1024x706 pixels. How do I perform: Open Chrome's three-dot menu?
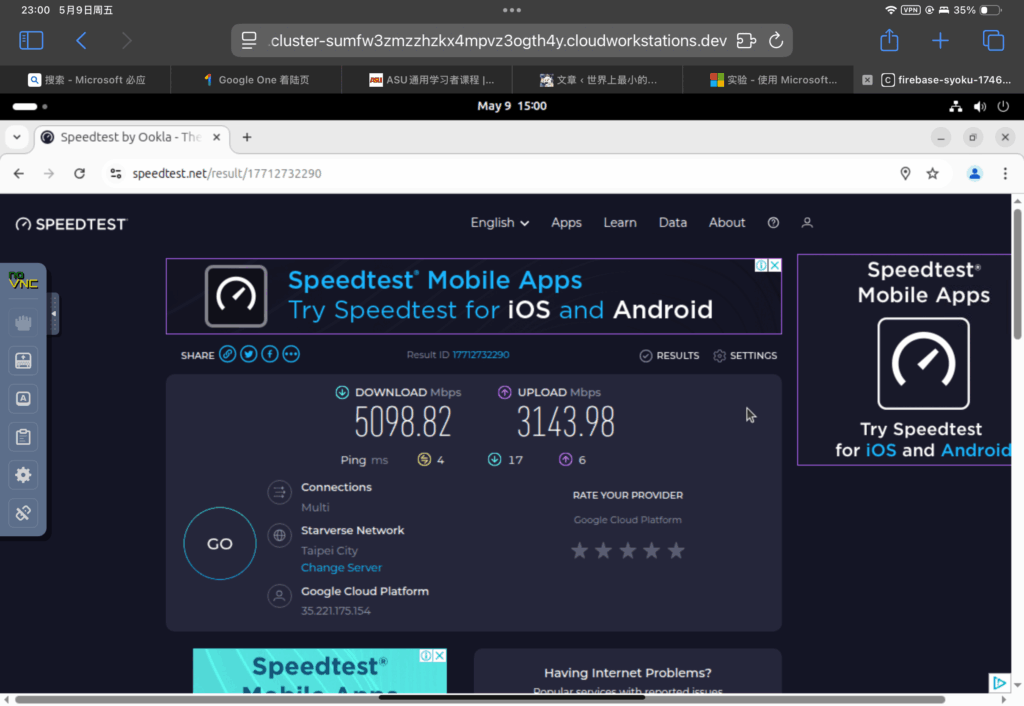[x=1005, y=174]
